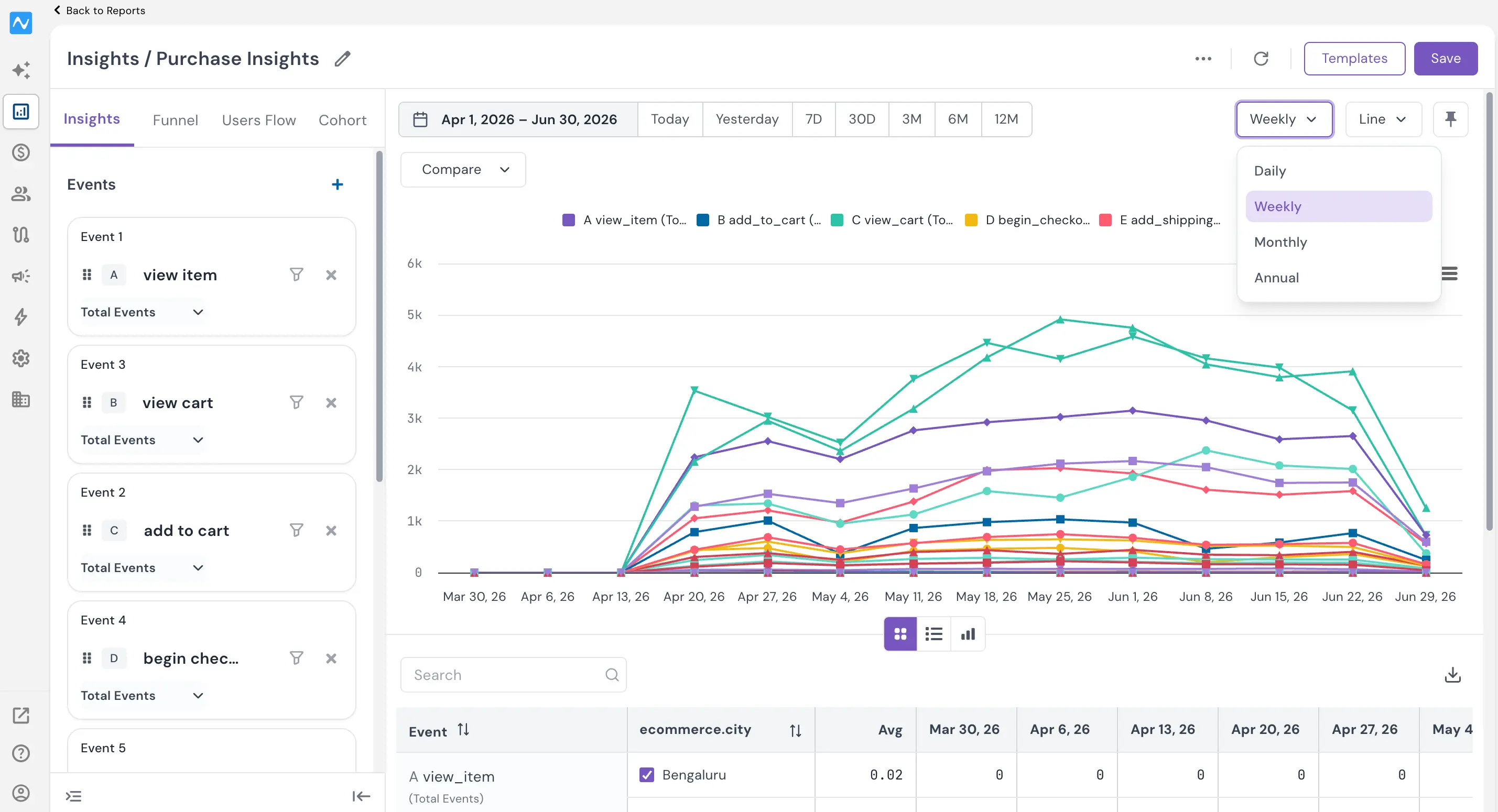Viewport: 1498px width, 812px height.
Task: Select the 30D date range
Action: [x=861, y=119]
